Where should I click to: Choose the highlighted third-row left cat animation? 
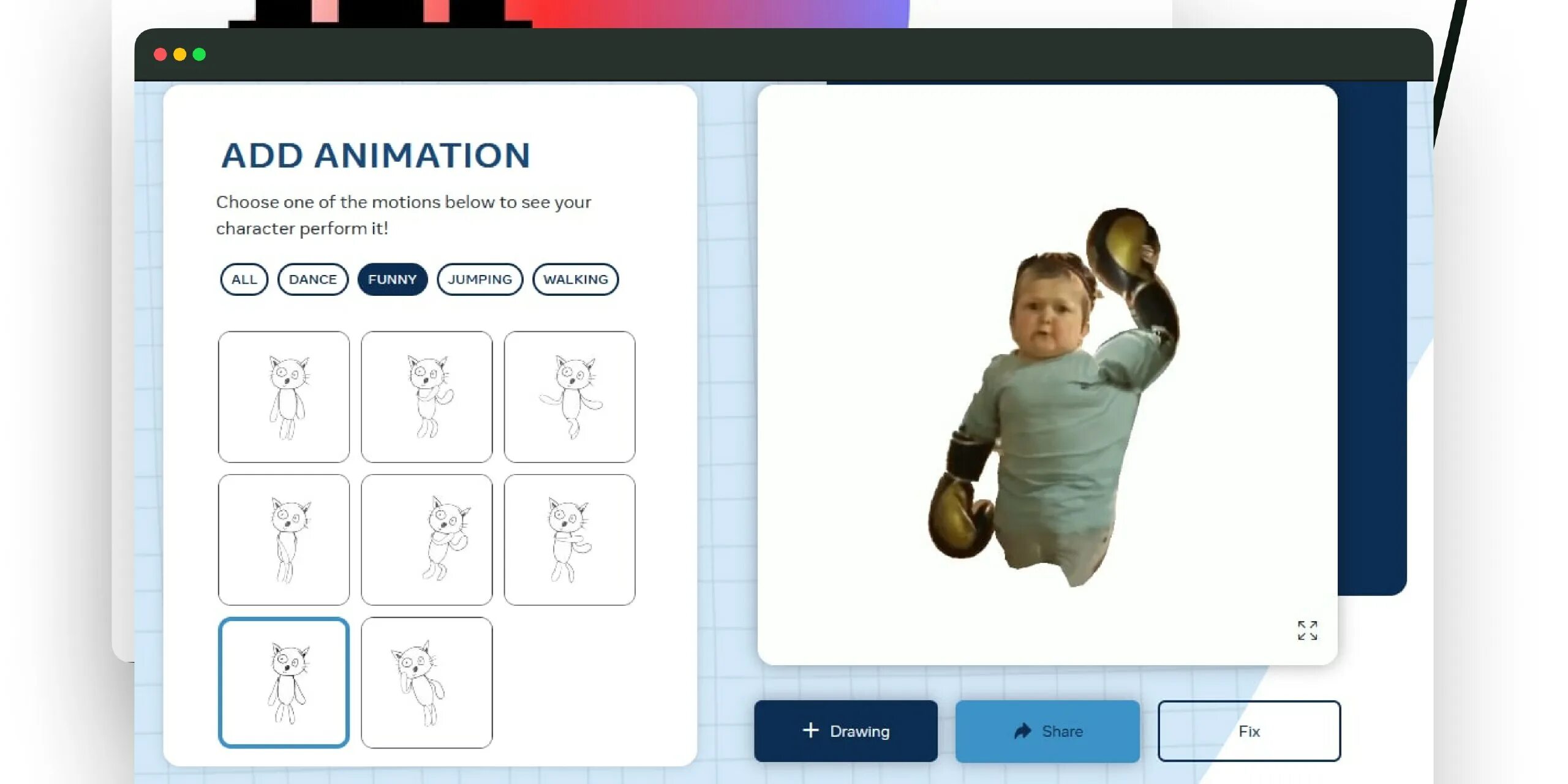click(284, 683)
